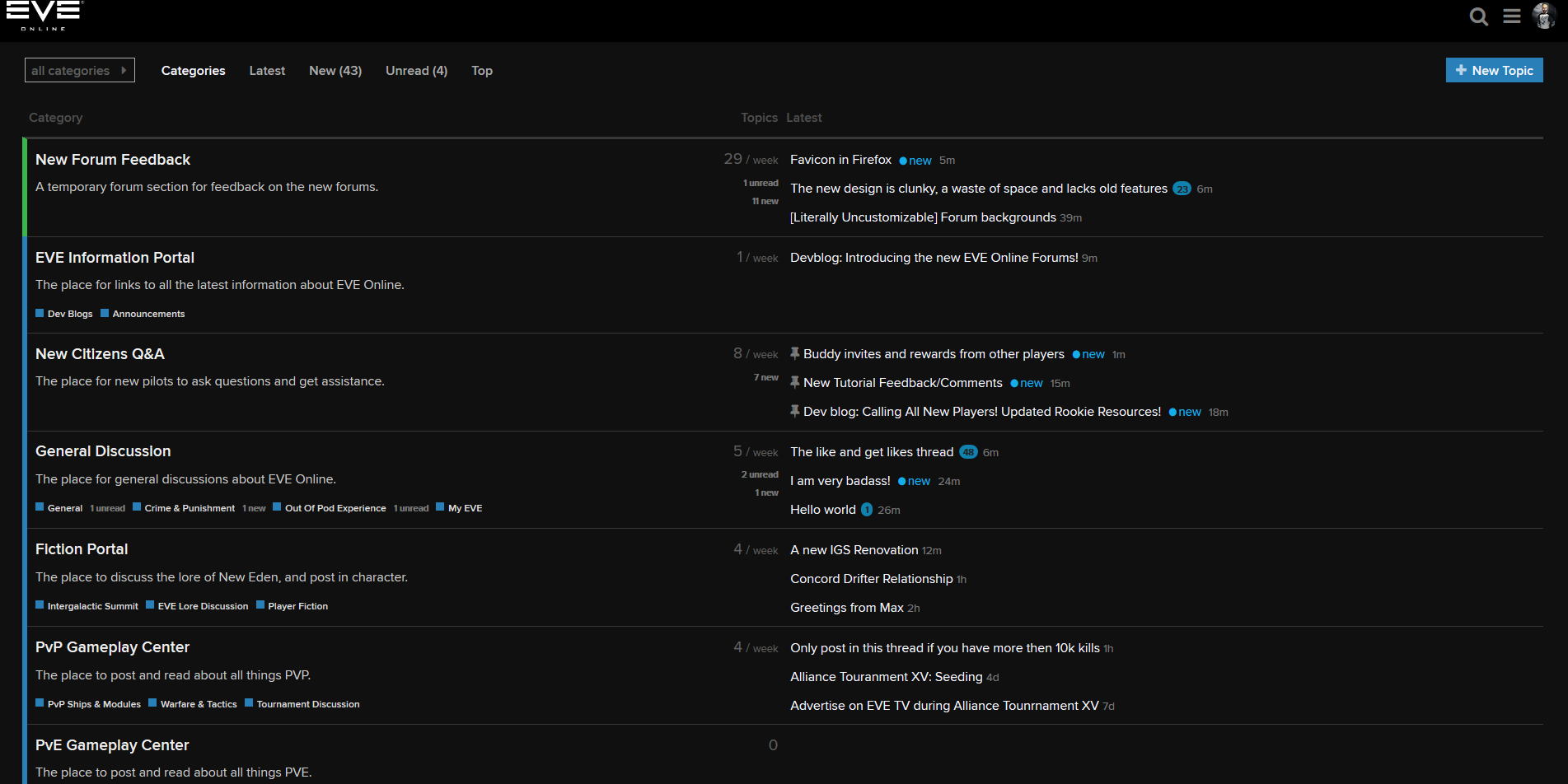The width and height of the screenshot is (1568, 784).
Task: Switch to the Top tab
Action: pyautogui.click(x=482, y=71)
